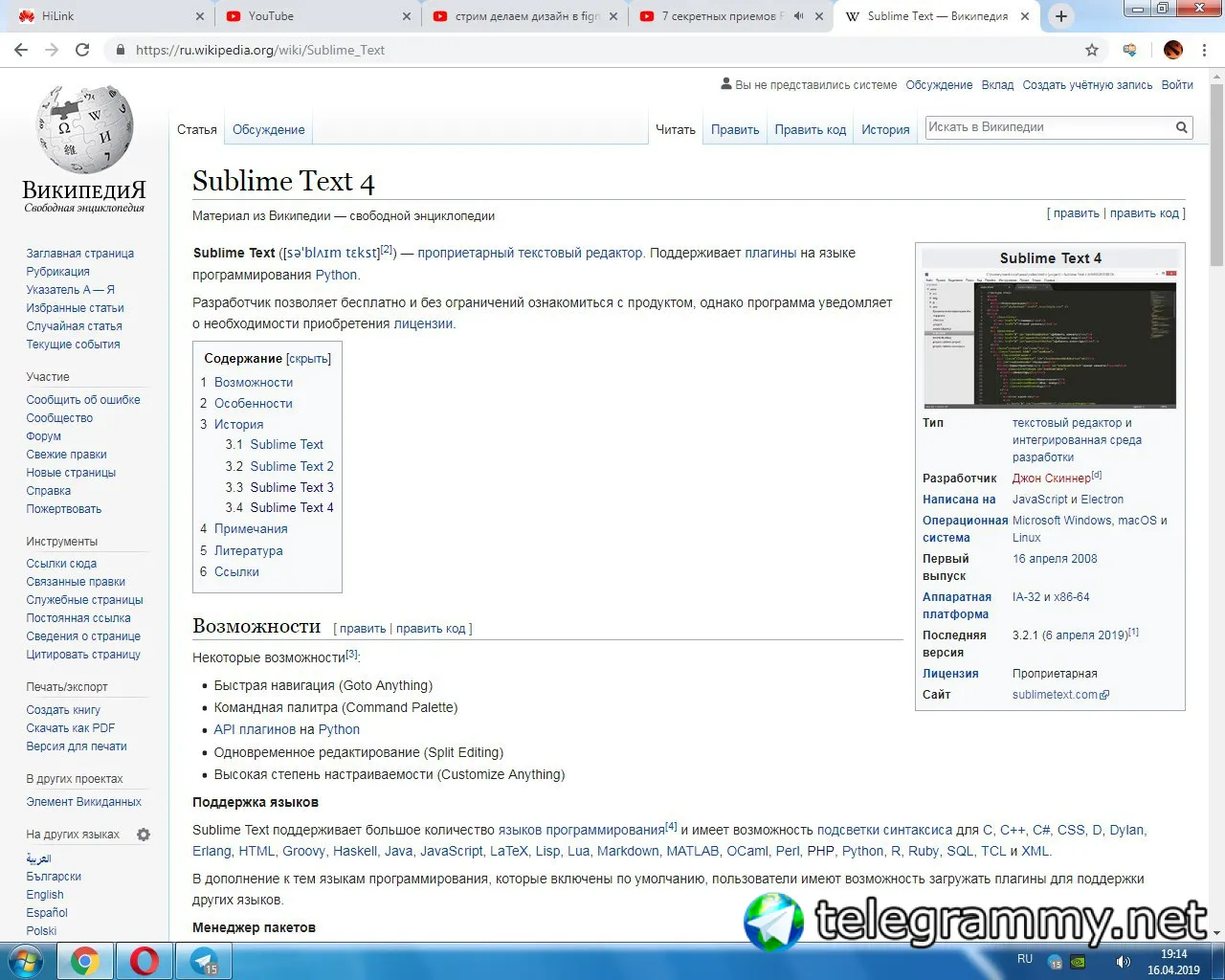1225x980 pixels.
Task: Click the search magnifier icon in Wikipedia
Action: click(1182, 127)
